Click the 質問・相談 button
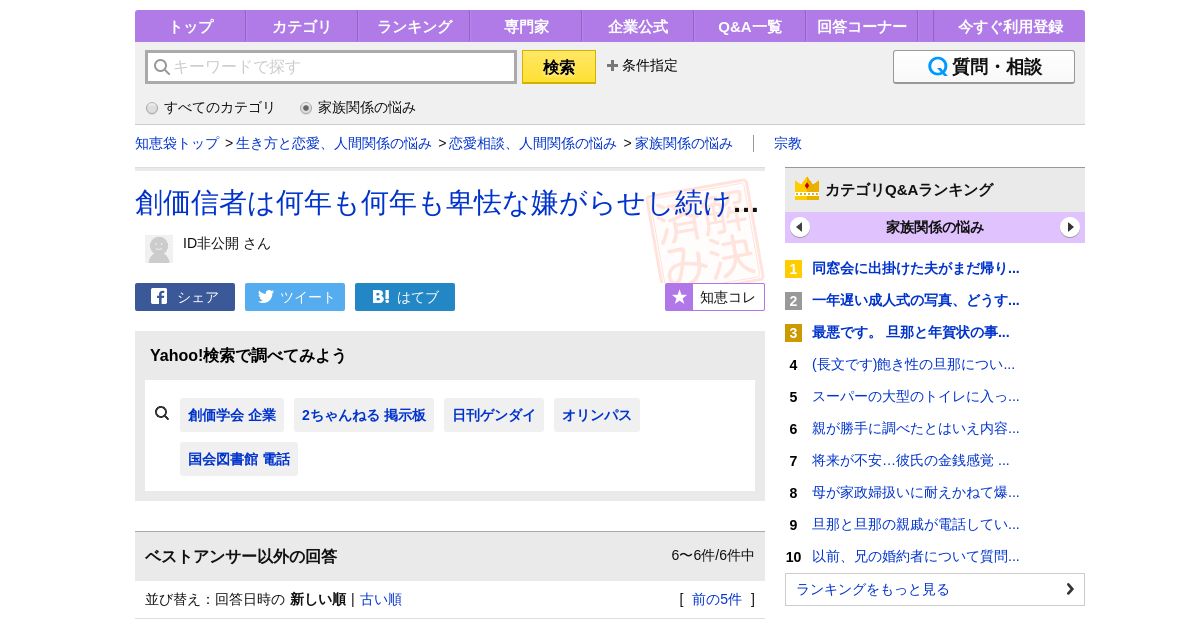1200x630 pixels. [x=984, y=67]
